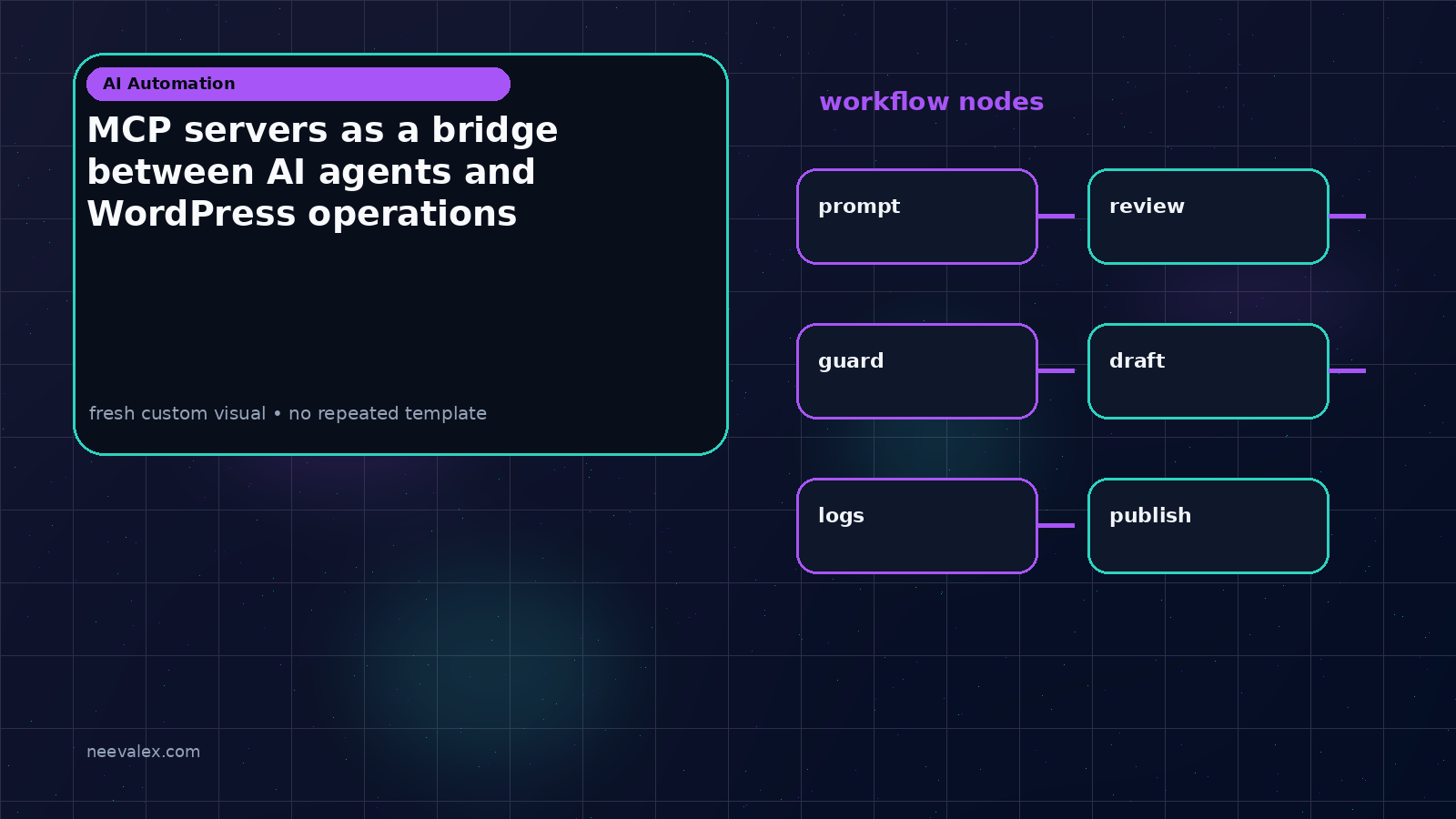Click the 'fresh custom visual' subtitle
The height and width of the screenshot is (819, 1456).
pos(288,413)
